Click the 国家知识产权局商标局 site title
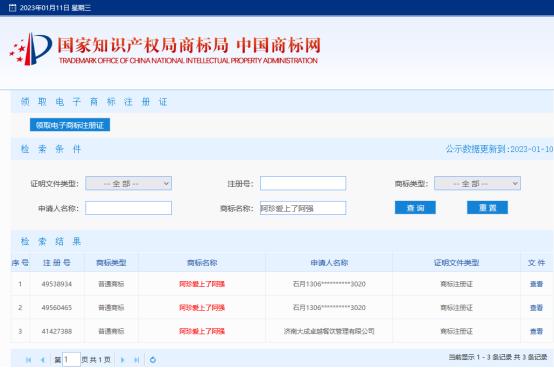The image size is (554, 368). pyautogui.click(x=143, y=46)
